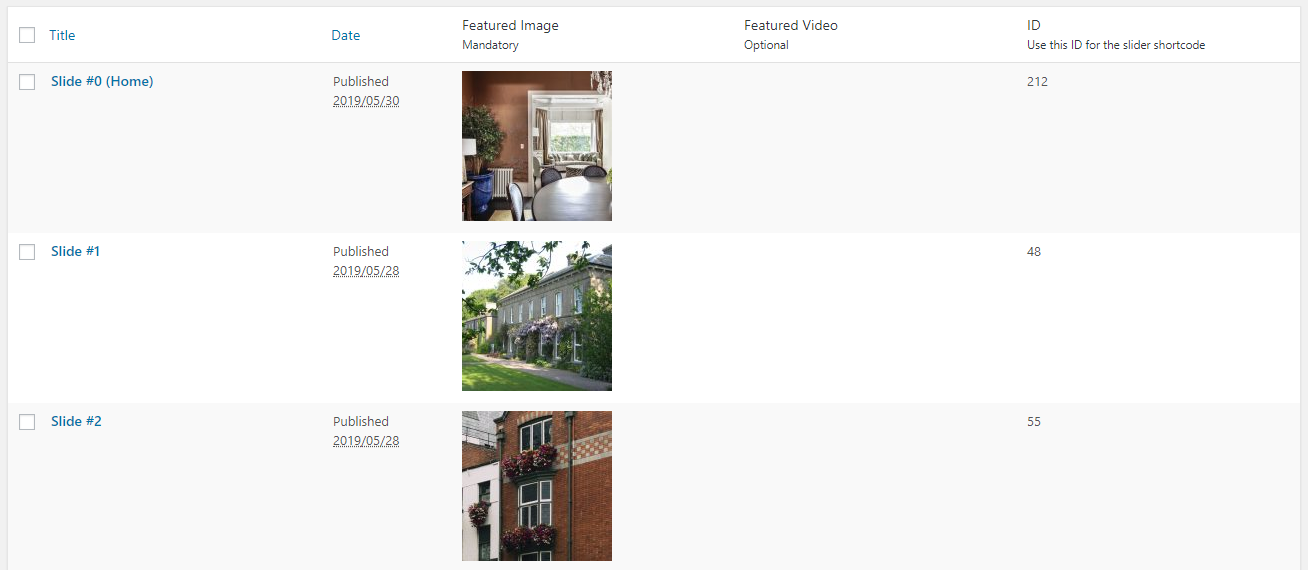Click the slide ID 212
The width and height of the screenshot is (1308, 570).
(x=1037, y=82)
